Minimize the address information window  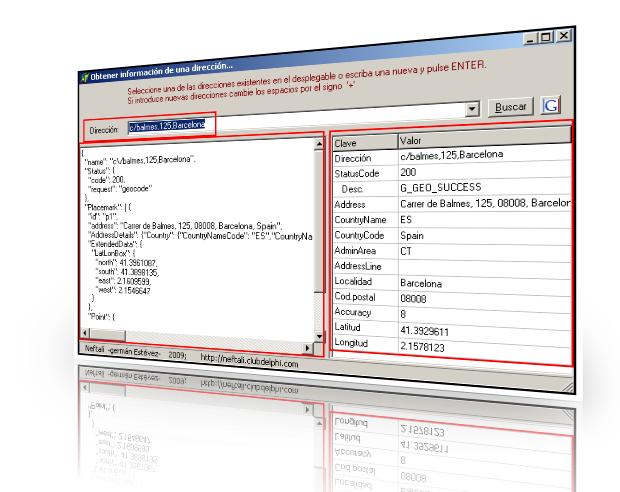tap(530, 37)
